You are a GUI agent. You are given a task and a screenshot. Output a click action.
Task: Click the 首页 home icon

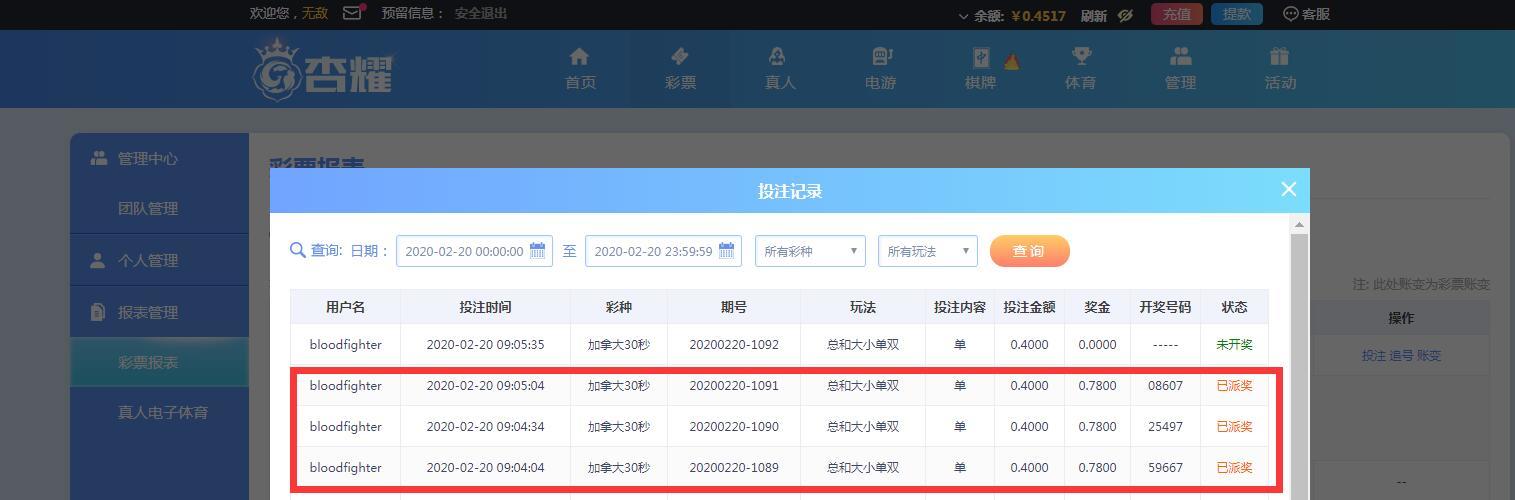[x=579, y=57]
